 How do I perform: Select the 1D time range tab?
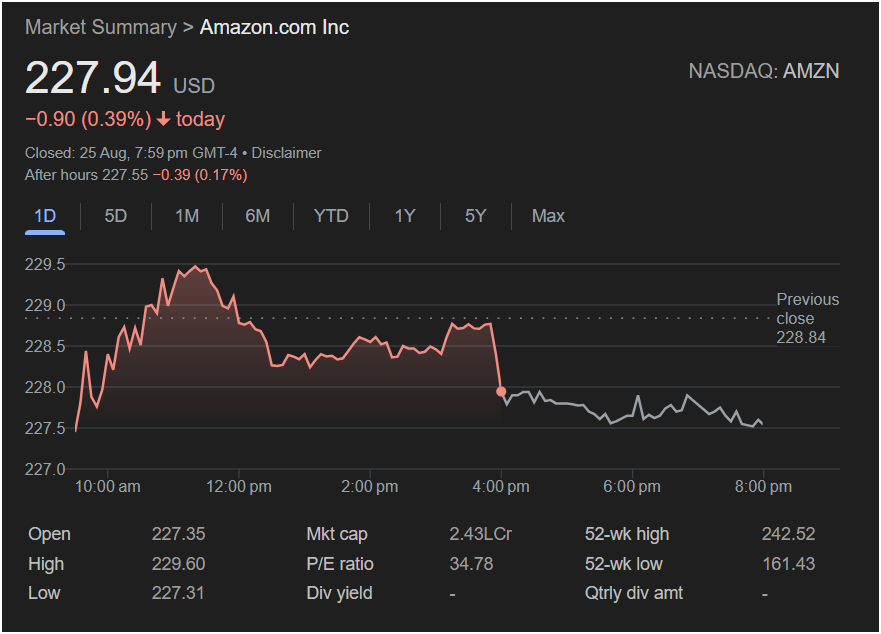(45, 216)
